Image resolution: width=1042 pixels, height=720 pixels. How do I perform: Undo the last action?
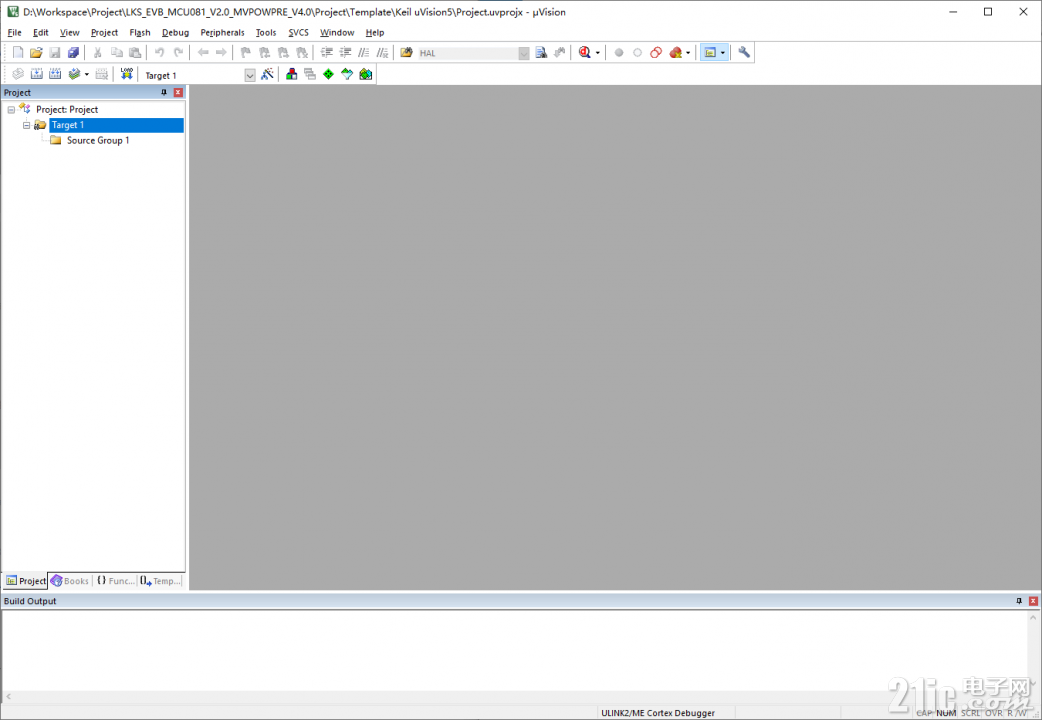pyautogui.click(x=159, y=53)
